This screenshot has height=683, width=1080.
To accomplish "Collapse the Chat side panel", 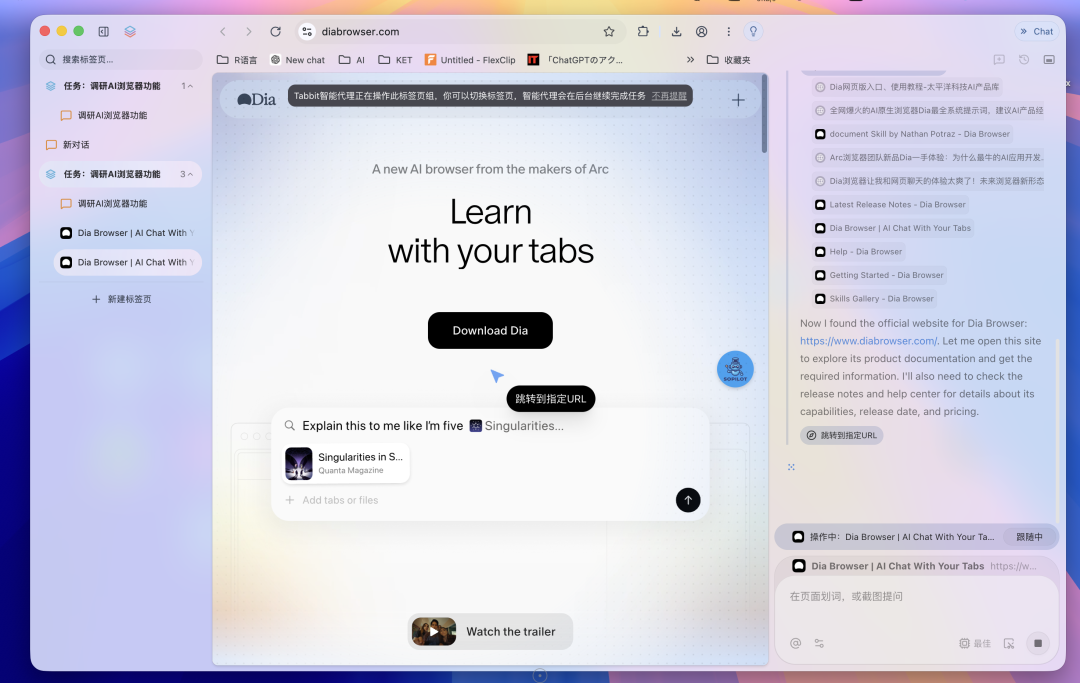I will [x=1036, y=32].
